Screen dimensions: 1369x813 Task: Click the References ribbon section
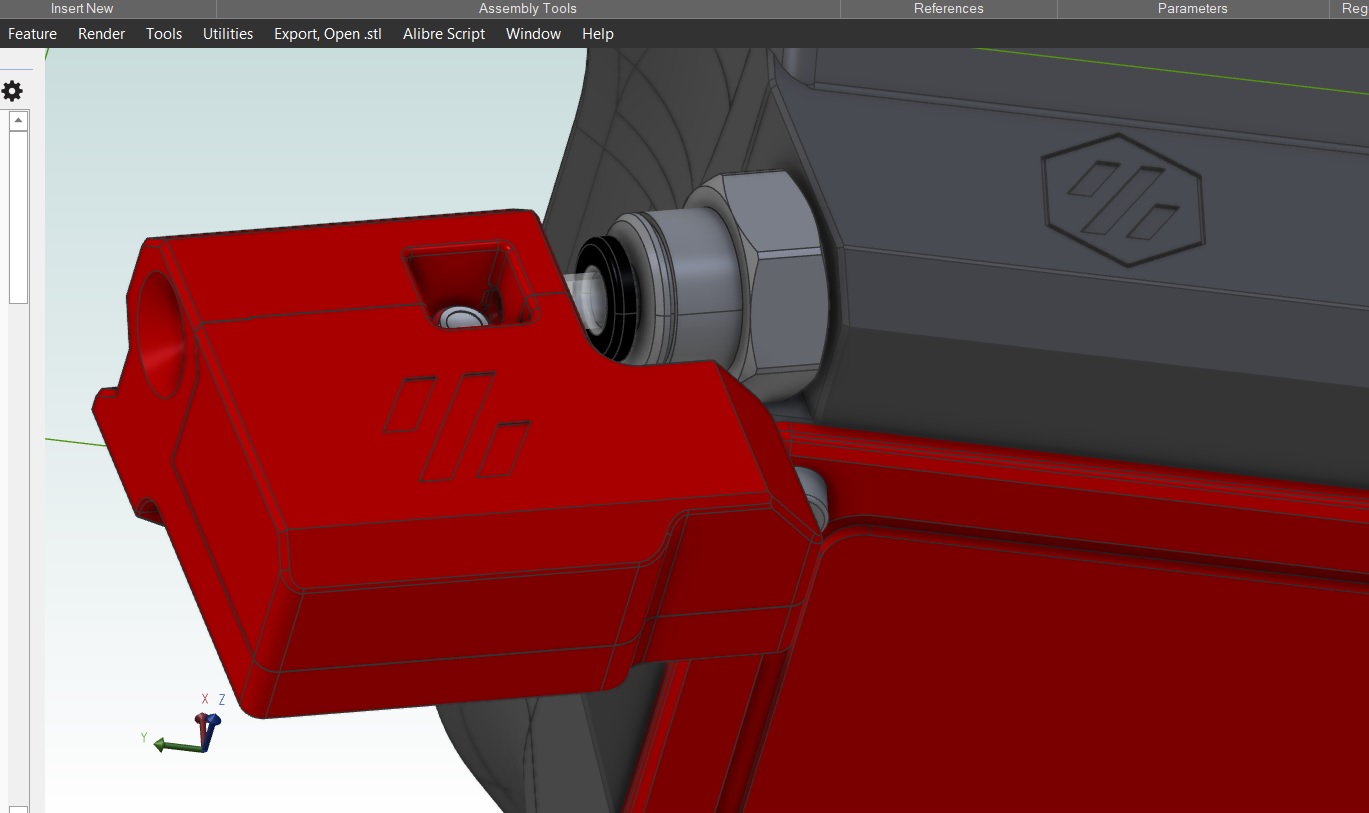tap(947, 8)
